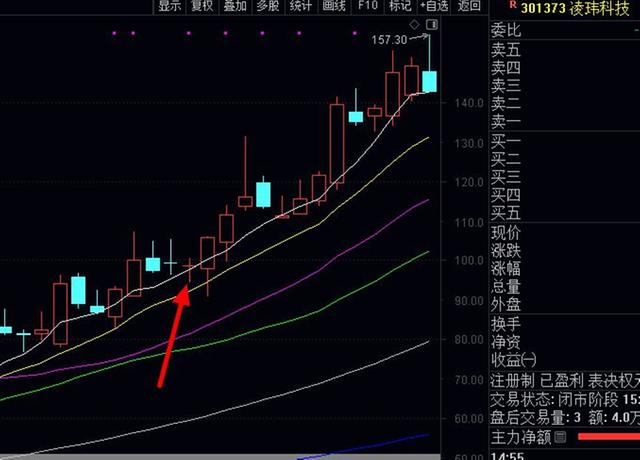Click the 140.0 price axis label

(469, 103)
